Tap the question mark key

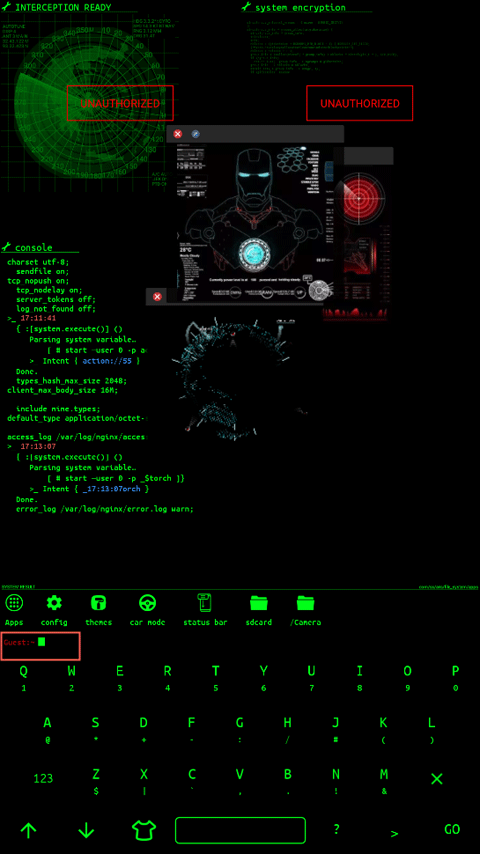click(x=337, y=829)
